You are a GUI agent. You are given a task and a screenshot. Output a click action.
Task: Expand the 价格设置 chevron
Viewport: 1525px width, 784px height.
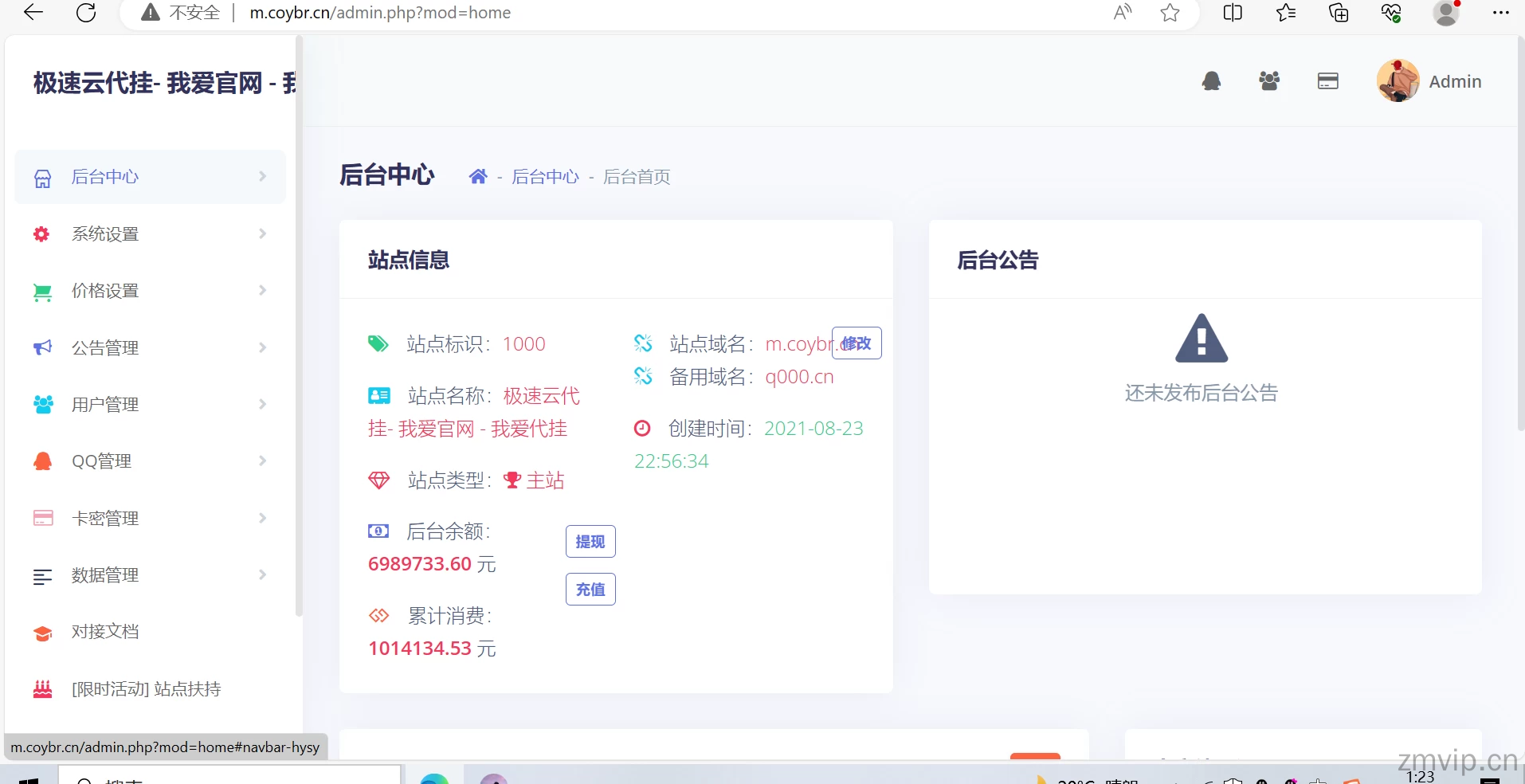[x=262, y=290]
